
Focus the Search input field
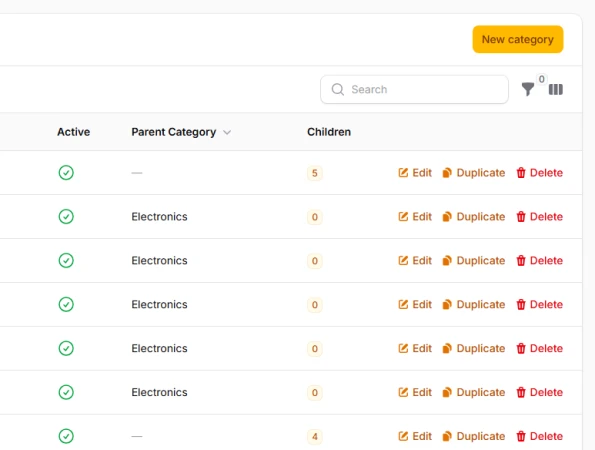pyautogui.click(x=414, y=90)
